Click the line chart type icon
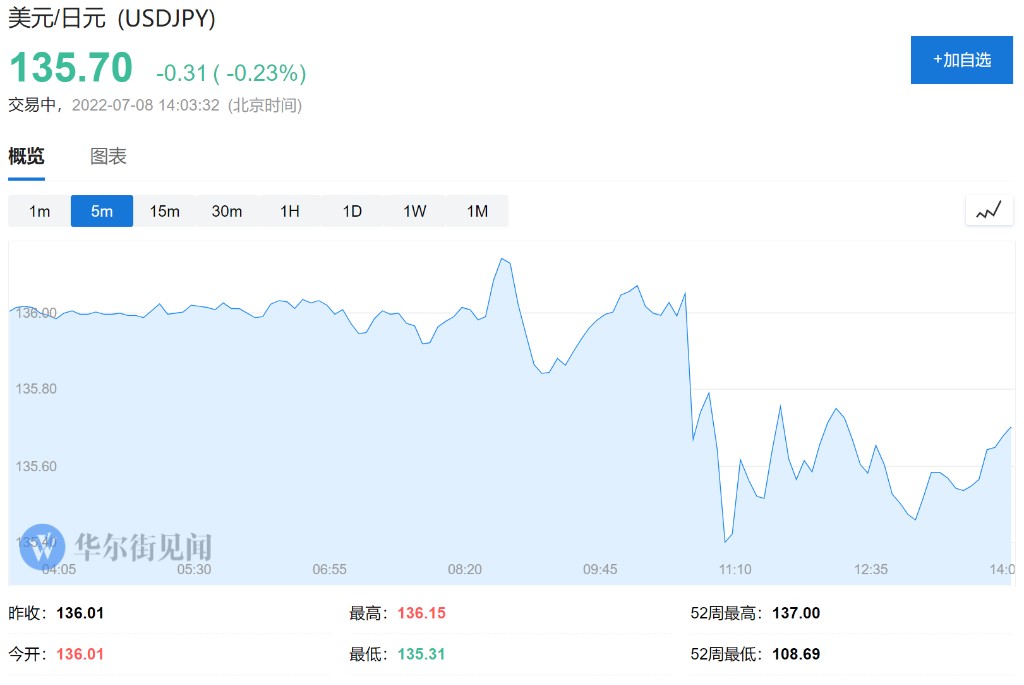Viewport: 1024px width, 685px height. click(x=988, y=211)
